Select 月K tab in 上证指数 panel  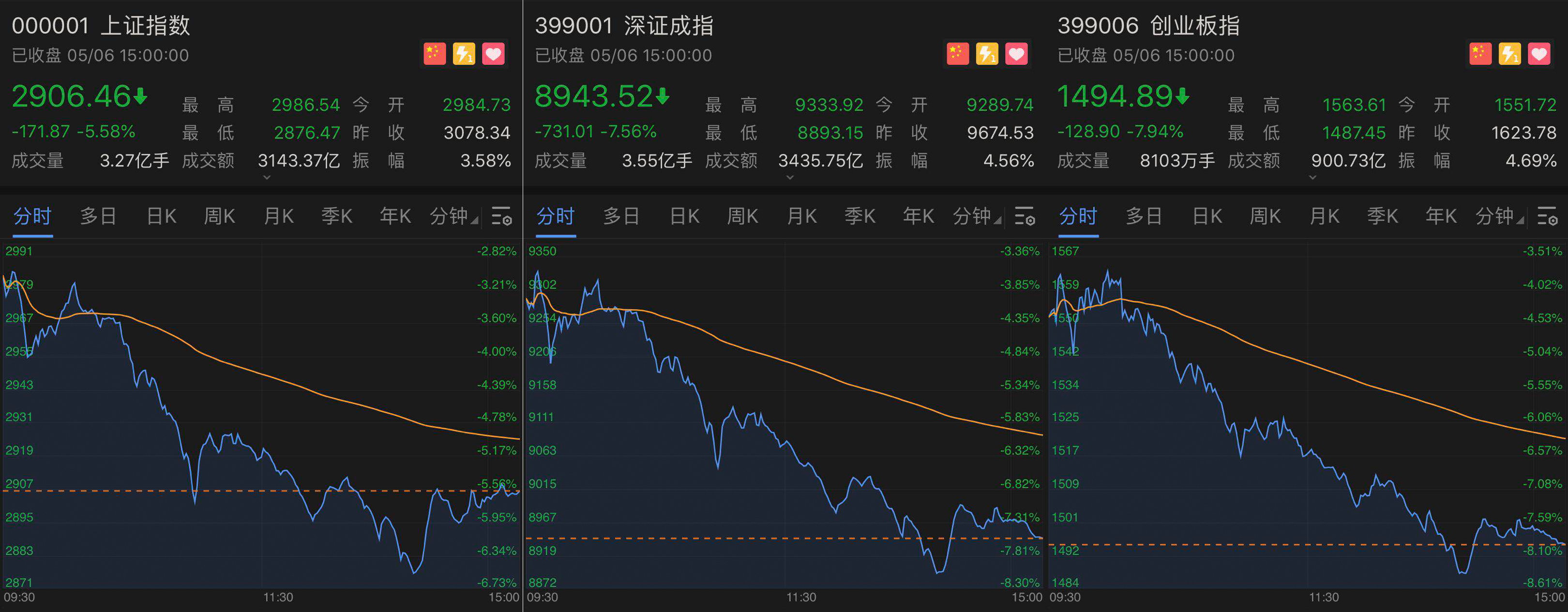tap(278, 216)
